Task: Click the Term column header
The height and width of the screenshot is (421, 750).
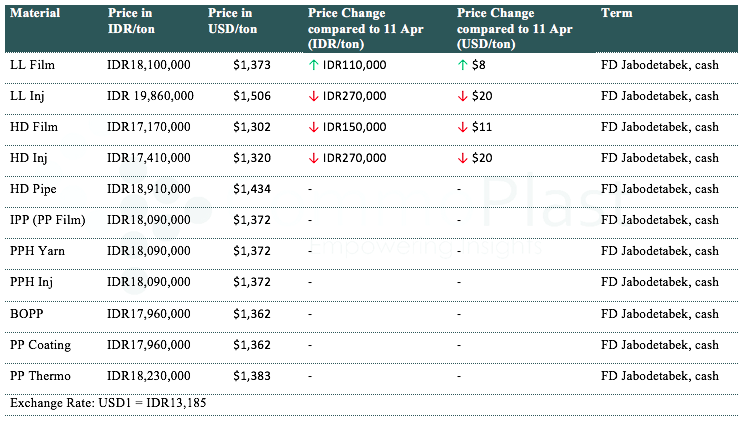Action: click(616, 13)
